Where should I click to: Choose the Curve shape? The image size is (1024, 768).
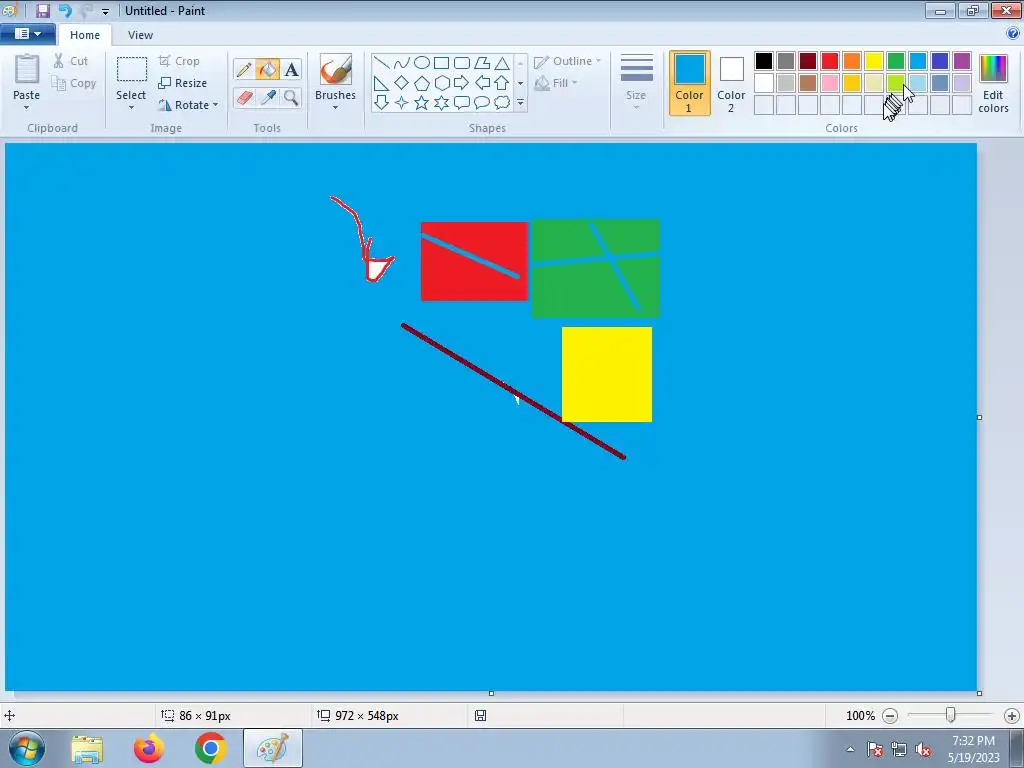point(402,63)
